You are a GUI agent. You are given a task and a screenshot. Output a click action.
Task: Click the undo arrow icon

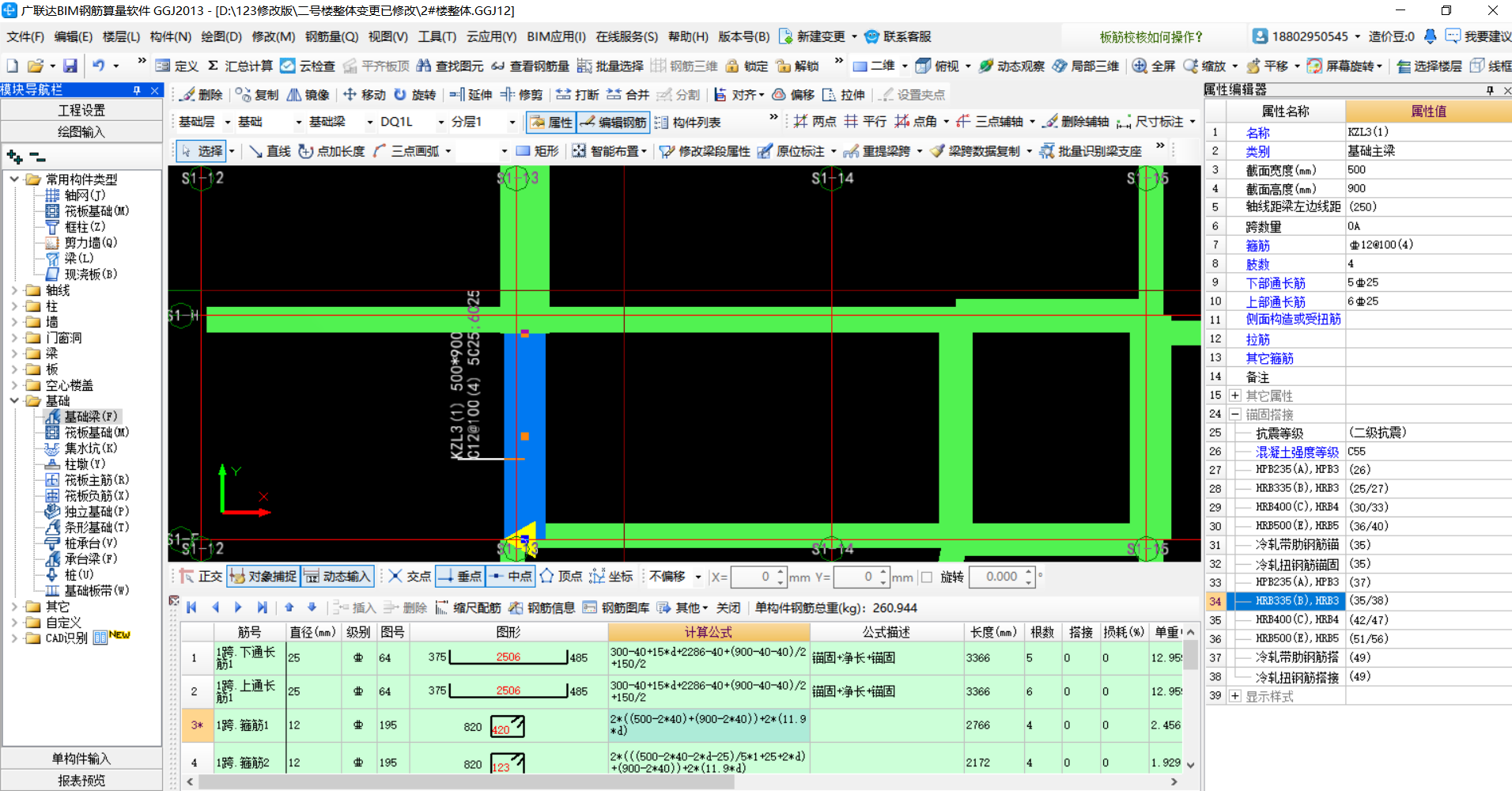coord(98,66)
